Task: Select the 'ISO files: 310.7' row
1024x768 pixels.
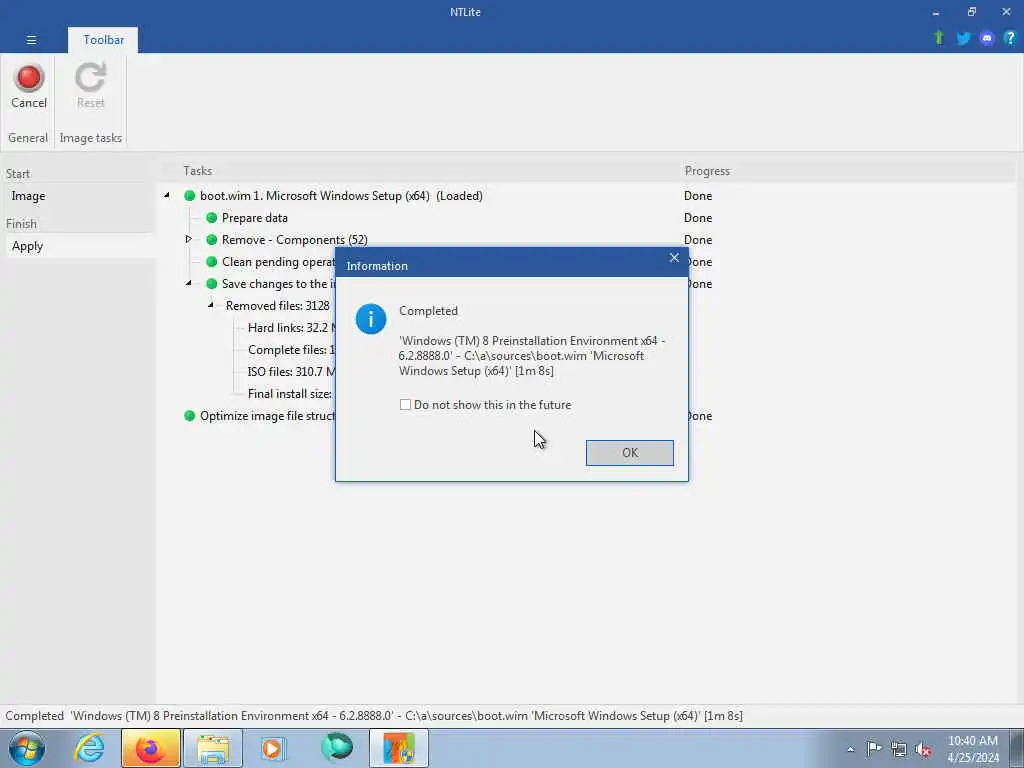Action: coord(291,372)
